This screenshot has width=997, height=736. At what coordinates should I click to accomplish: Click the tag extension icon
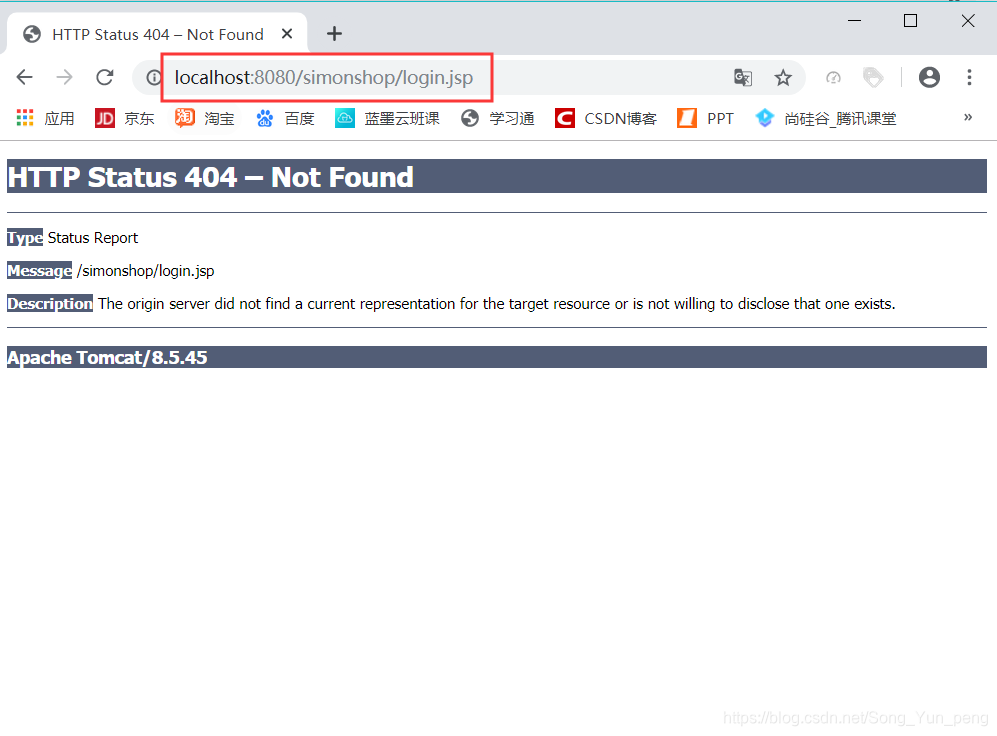(873, 78)
